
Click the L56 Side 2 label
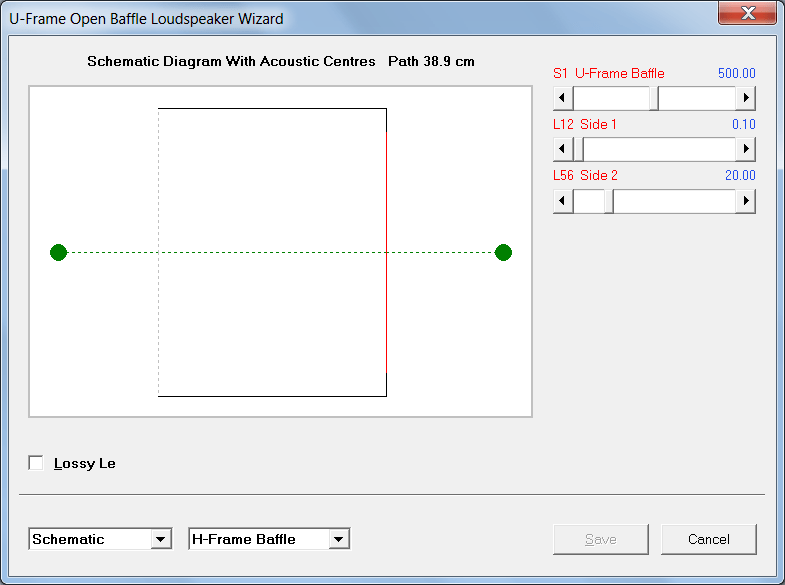tap(585, 175)
